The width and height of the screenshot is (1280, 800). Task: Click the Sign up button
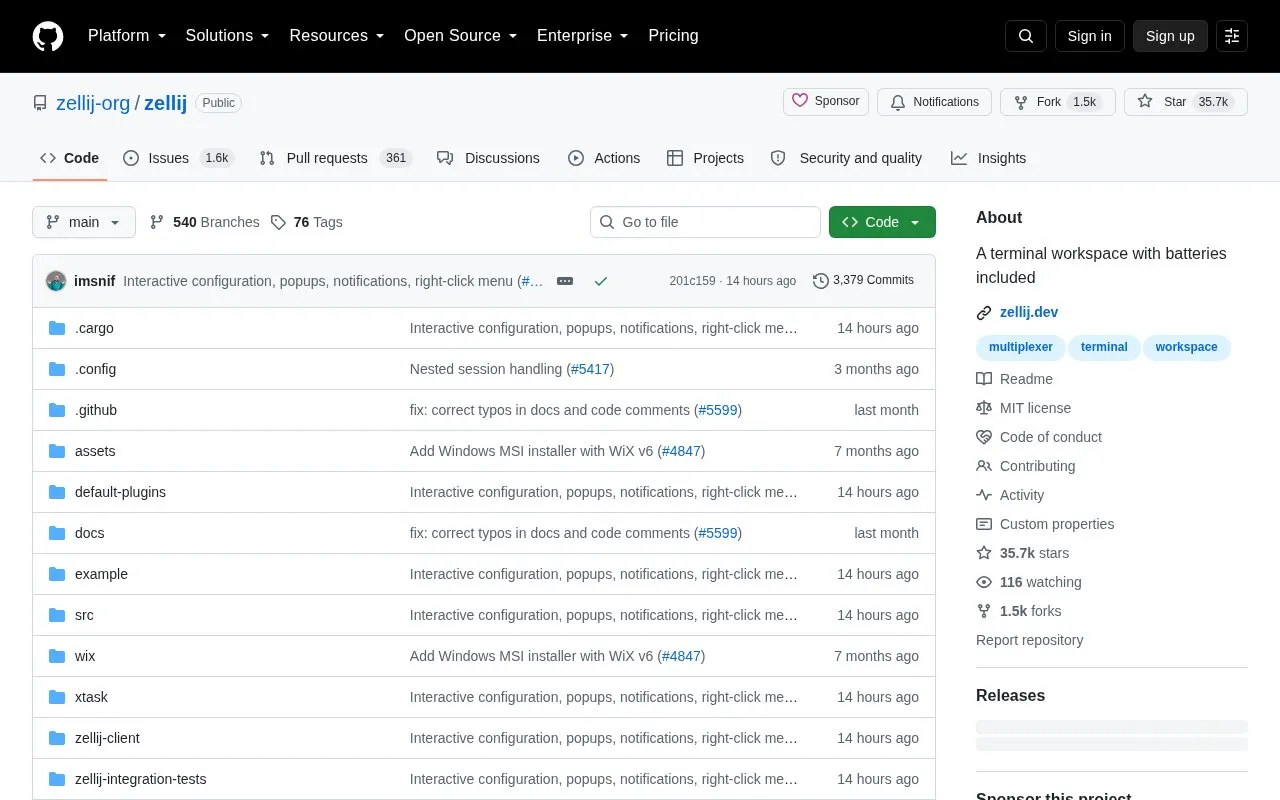[1170, 36]
